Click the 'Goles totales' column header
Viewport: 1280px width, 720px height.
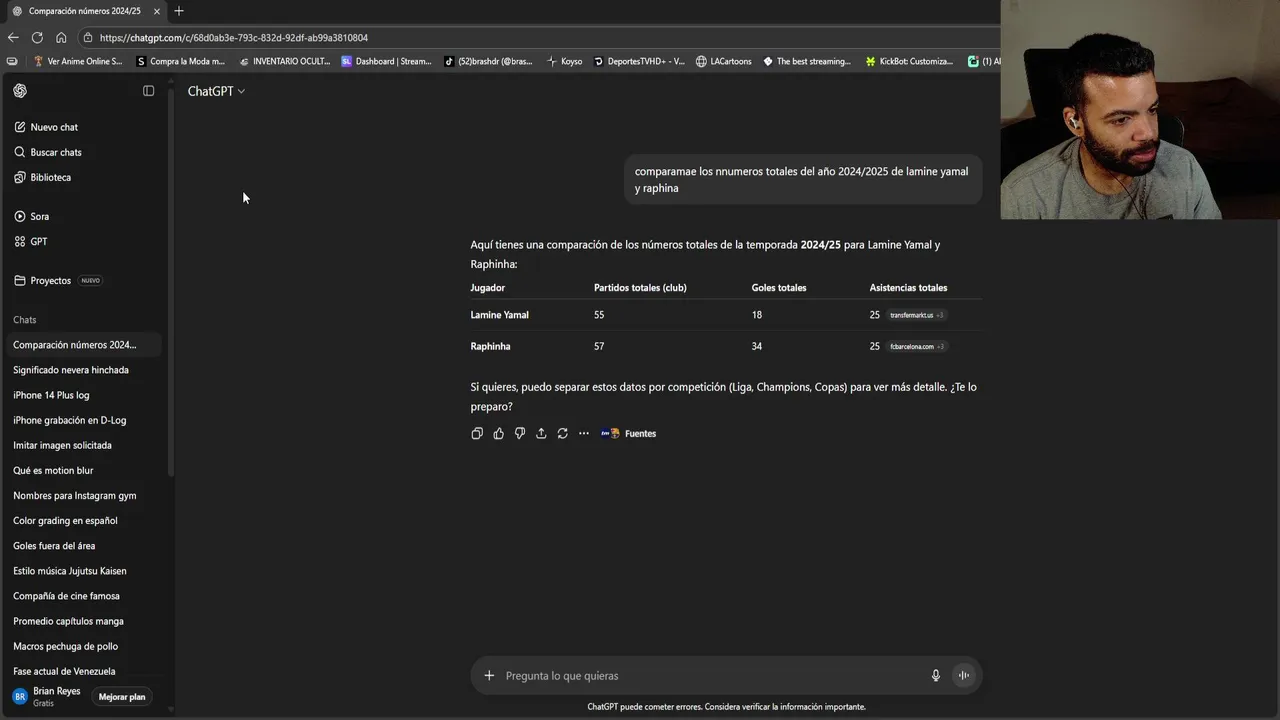click(779, 288)
